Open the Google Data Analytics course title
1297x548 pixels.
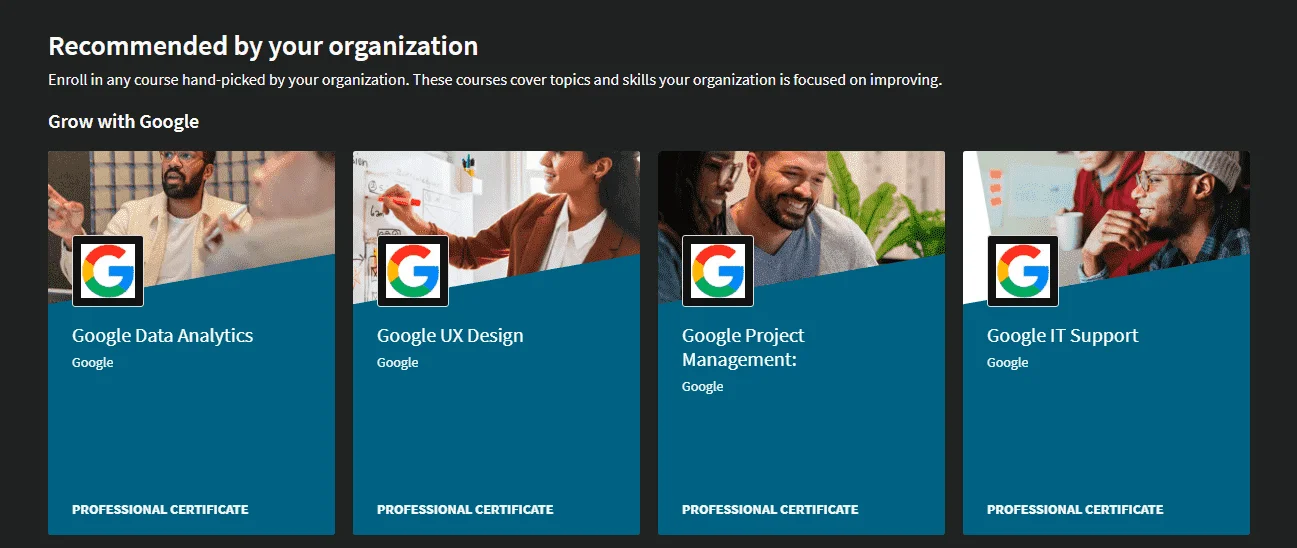click(x=162, y=336)
